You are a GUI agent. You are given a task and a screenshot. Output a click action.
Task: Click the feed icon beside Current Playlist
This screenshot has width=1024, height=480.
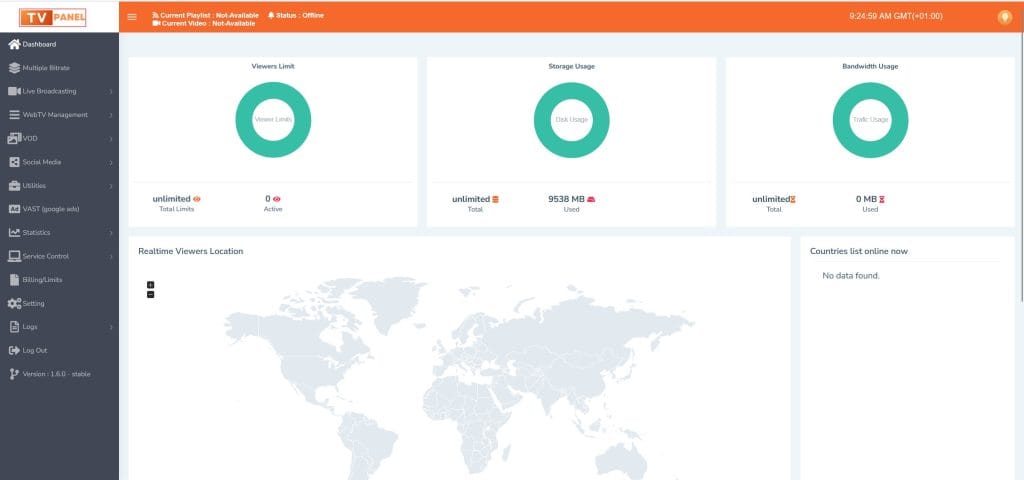pyautogui.click(x=155, y=15)
